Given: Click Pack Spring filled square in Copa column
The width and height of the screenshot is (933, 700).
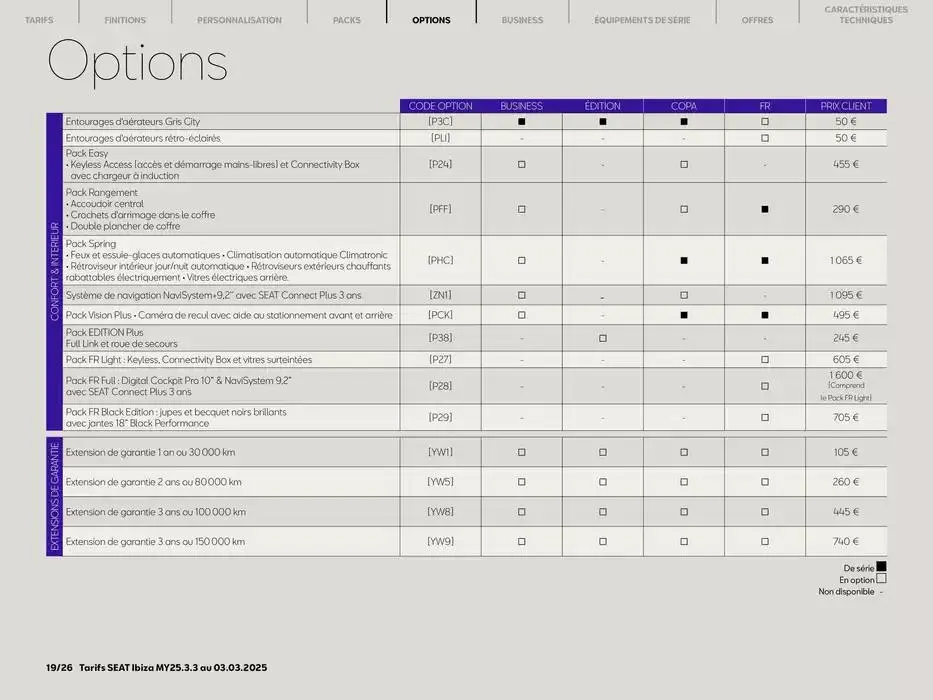Looking at the screenshot, I should (684, 260).
